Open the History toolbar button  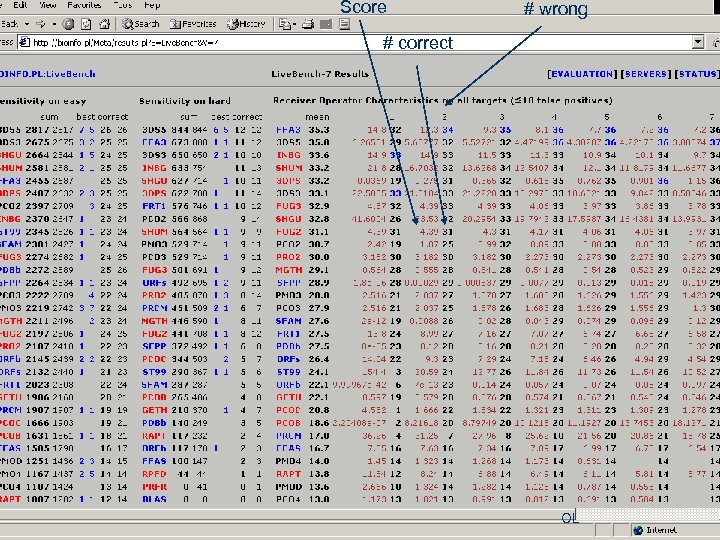point(247,24)
